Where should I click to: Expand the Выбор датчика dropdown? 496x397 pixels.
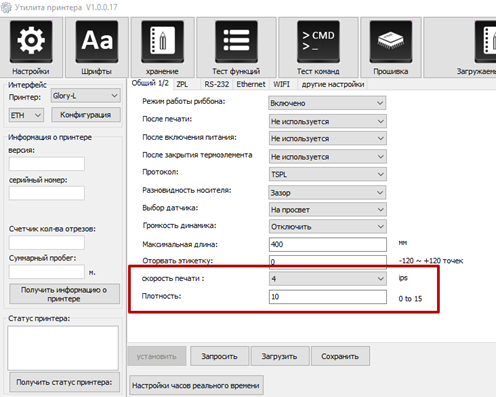click(x=328, y=209)
